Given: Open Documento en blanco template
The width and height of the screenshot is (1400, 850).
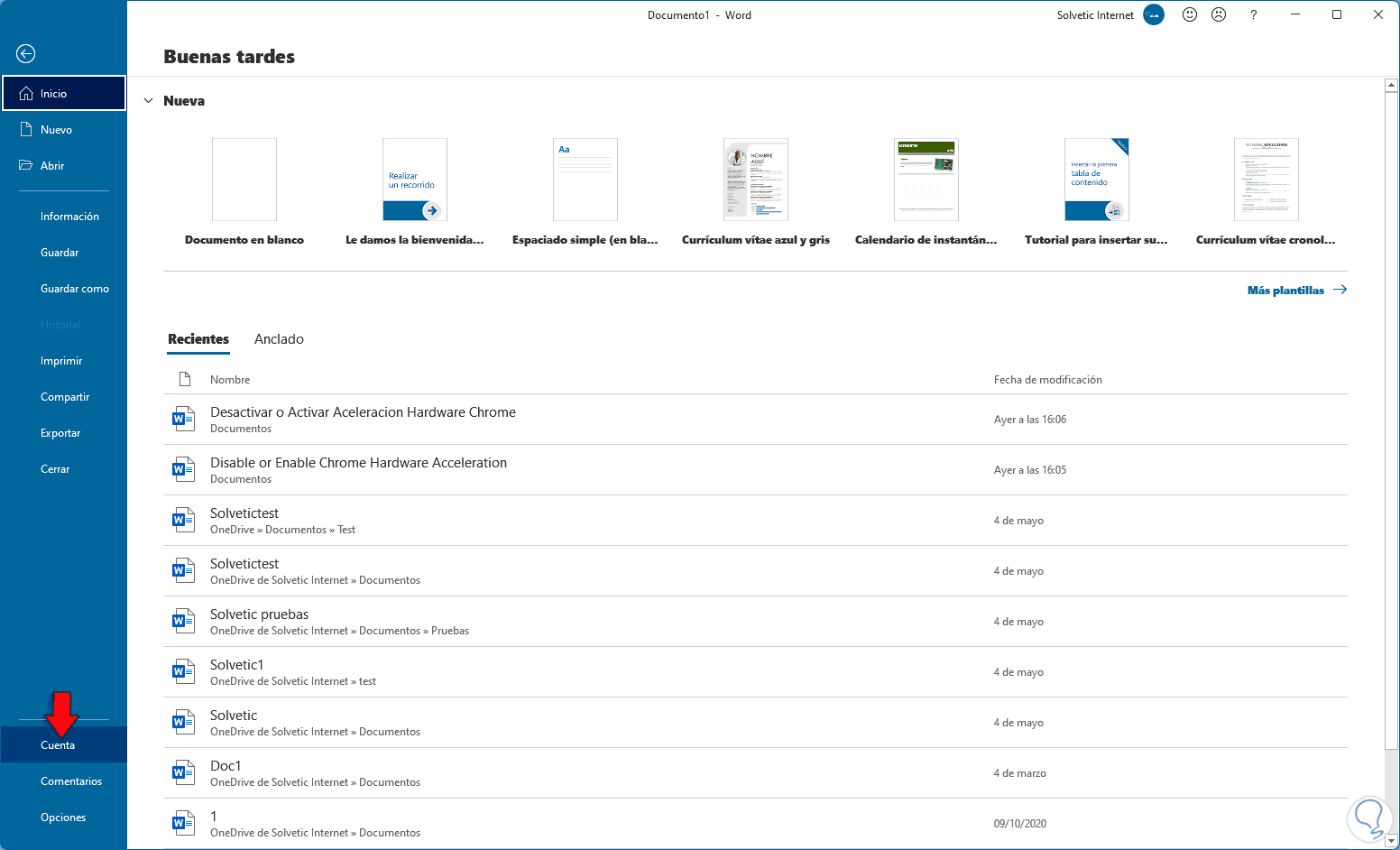Looking at the screenshot, I should pos(244,180).
